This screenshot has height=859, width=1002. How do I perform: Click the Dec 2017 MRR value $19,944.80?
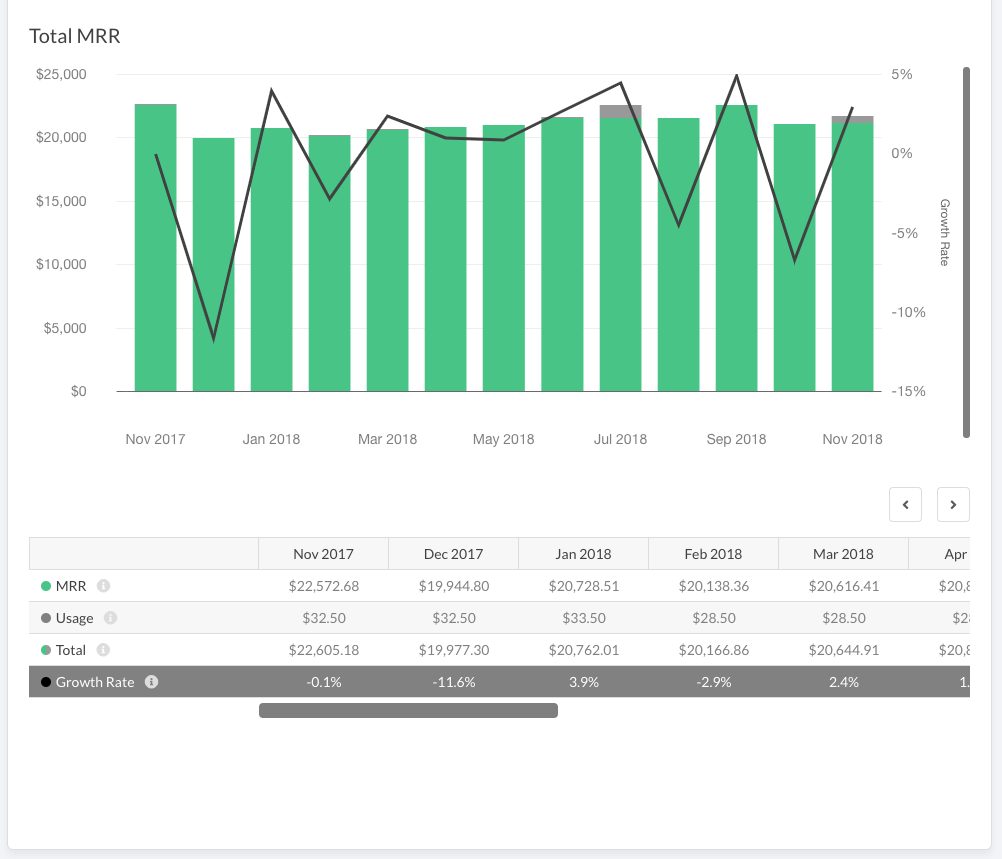click(453, 586)
